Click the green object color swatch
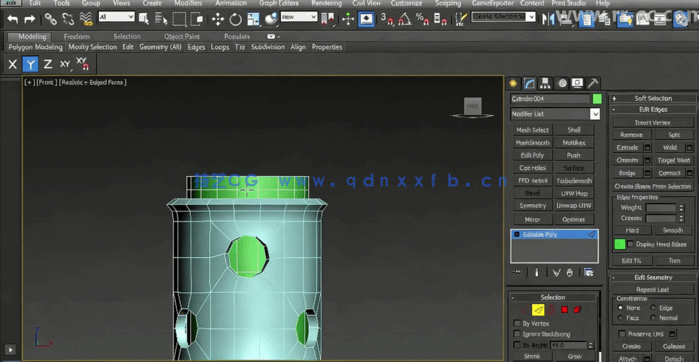This screenshot has height=362, width=699. (597, 99)
